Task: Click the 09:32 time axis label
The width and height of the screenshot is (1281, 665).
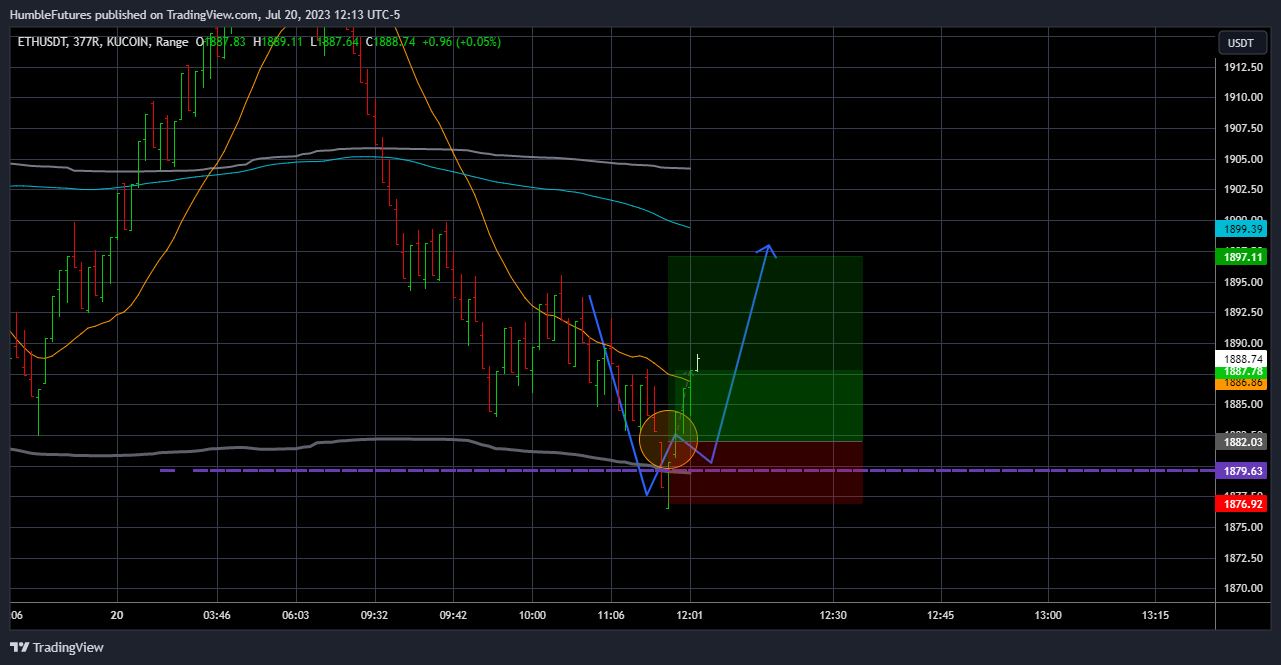Action: [x=374, y=615]
